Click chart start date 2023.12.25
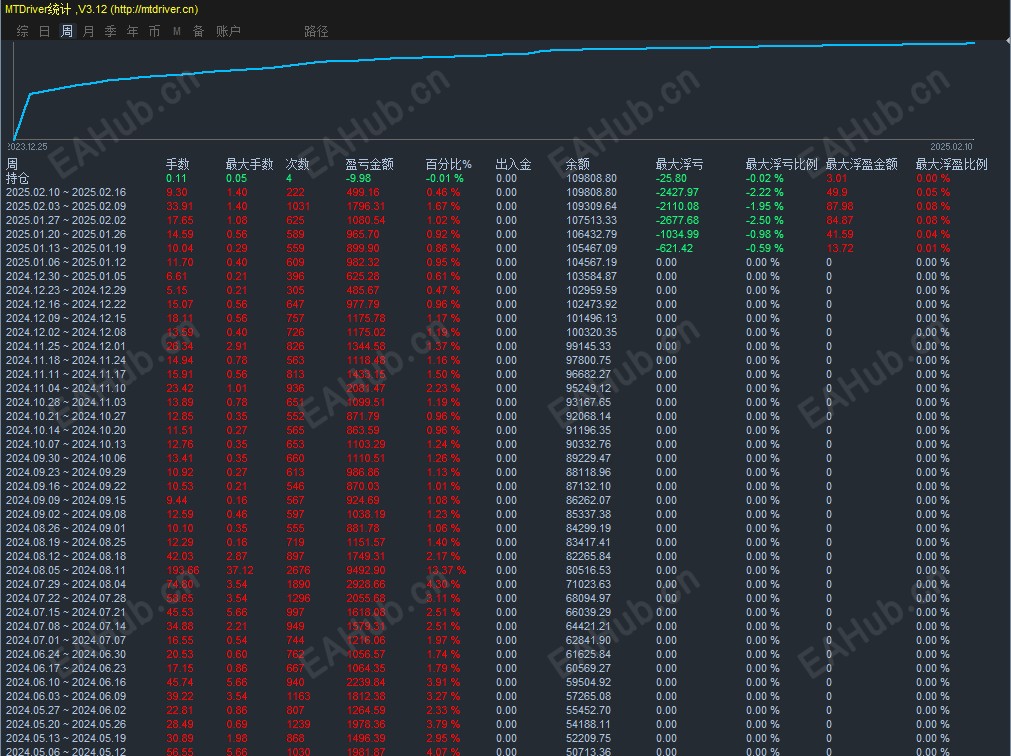 pos(28,147)
